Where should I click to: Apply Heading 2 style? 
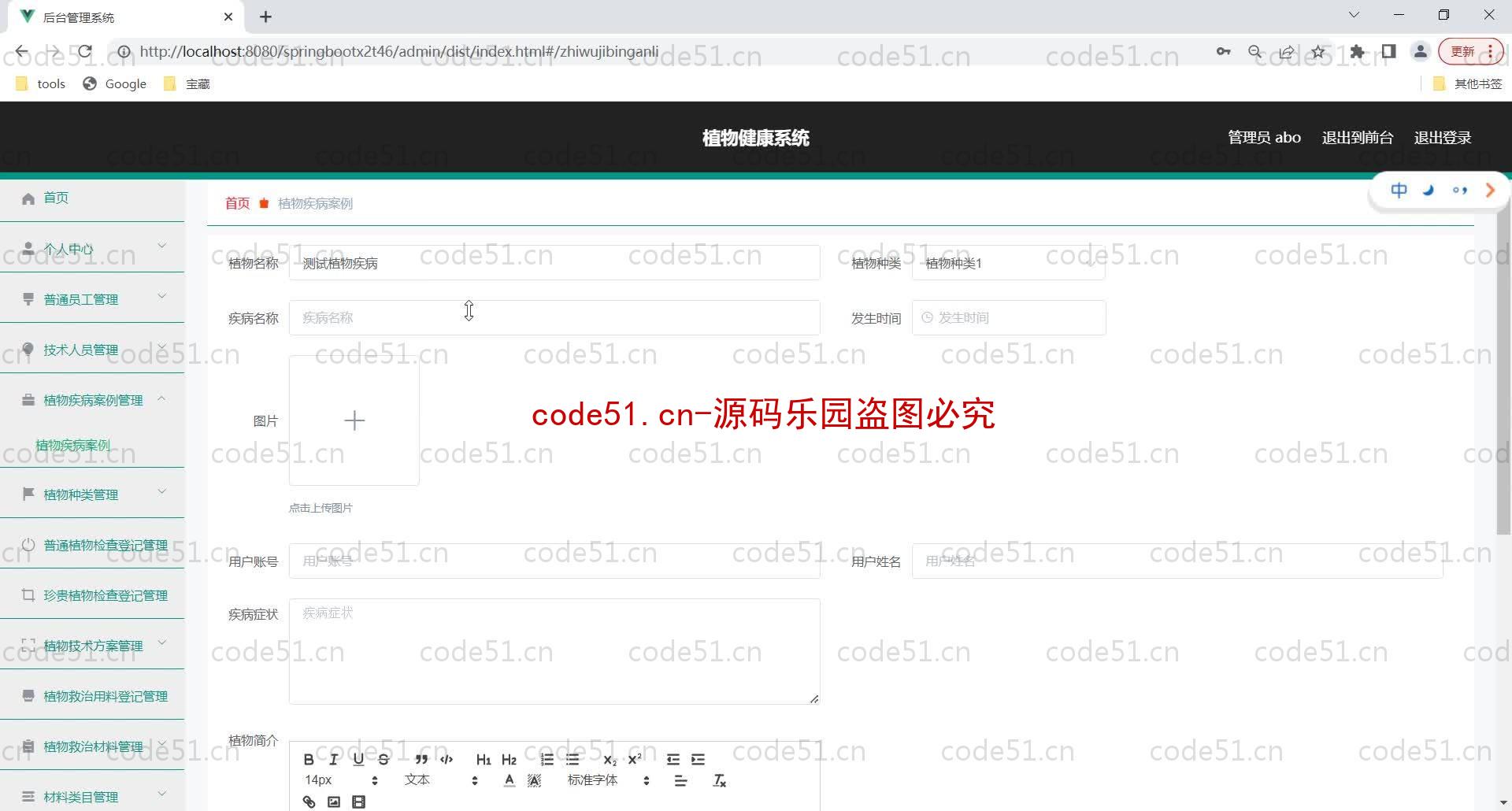509,759
